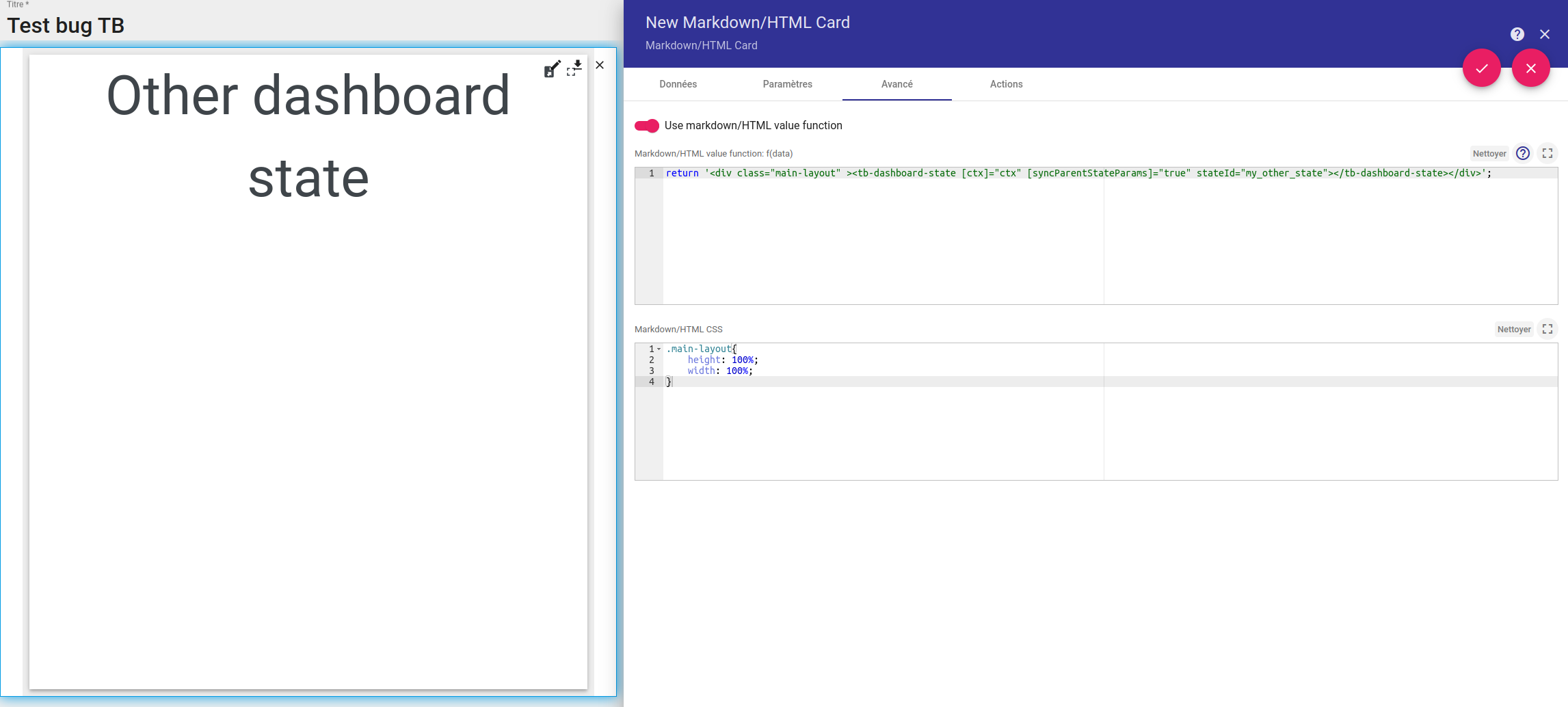This screenshot has width=1568, height=707.
Task: Close the New Markdown/HTML Card dialog
Action: [1545, 34]
